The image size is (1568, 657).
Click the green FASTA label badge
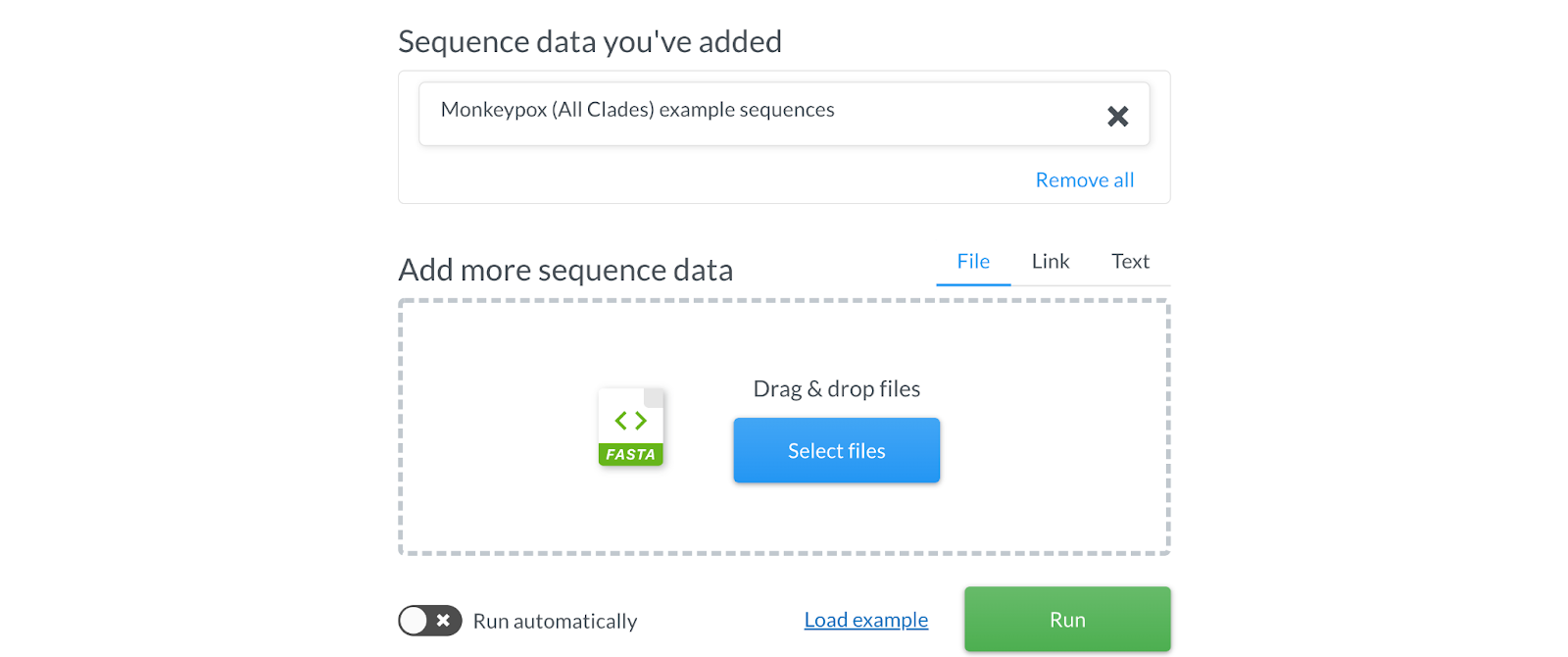point(631,454)
